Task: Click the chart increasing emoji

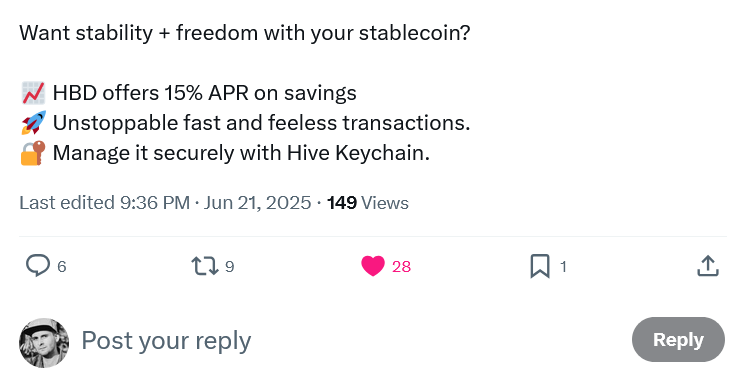Action: click(33, 93)
